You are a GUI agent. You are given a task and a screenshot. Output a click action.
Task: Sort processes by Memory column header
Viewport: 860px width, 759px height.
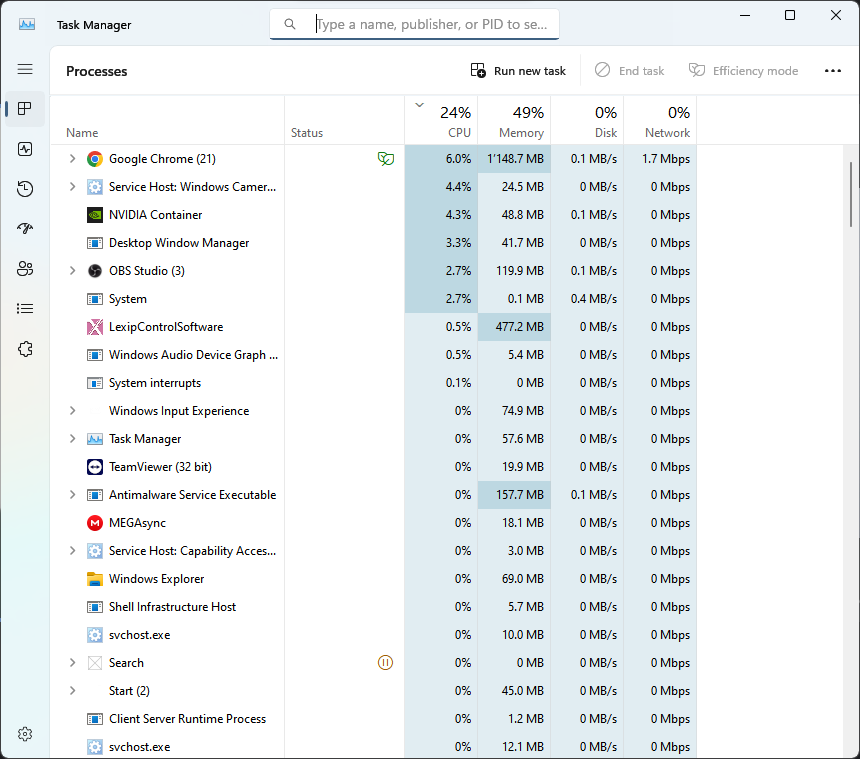(514, 121)
